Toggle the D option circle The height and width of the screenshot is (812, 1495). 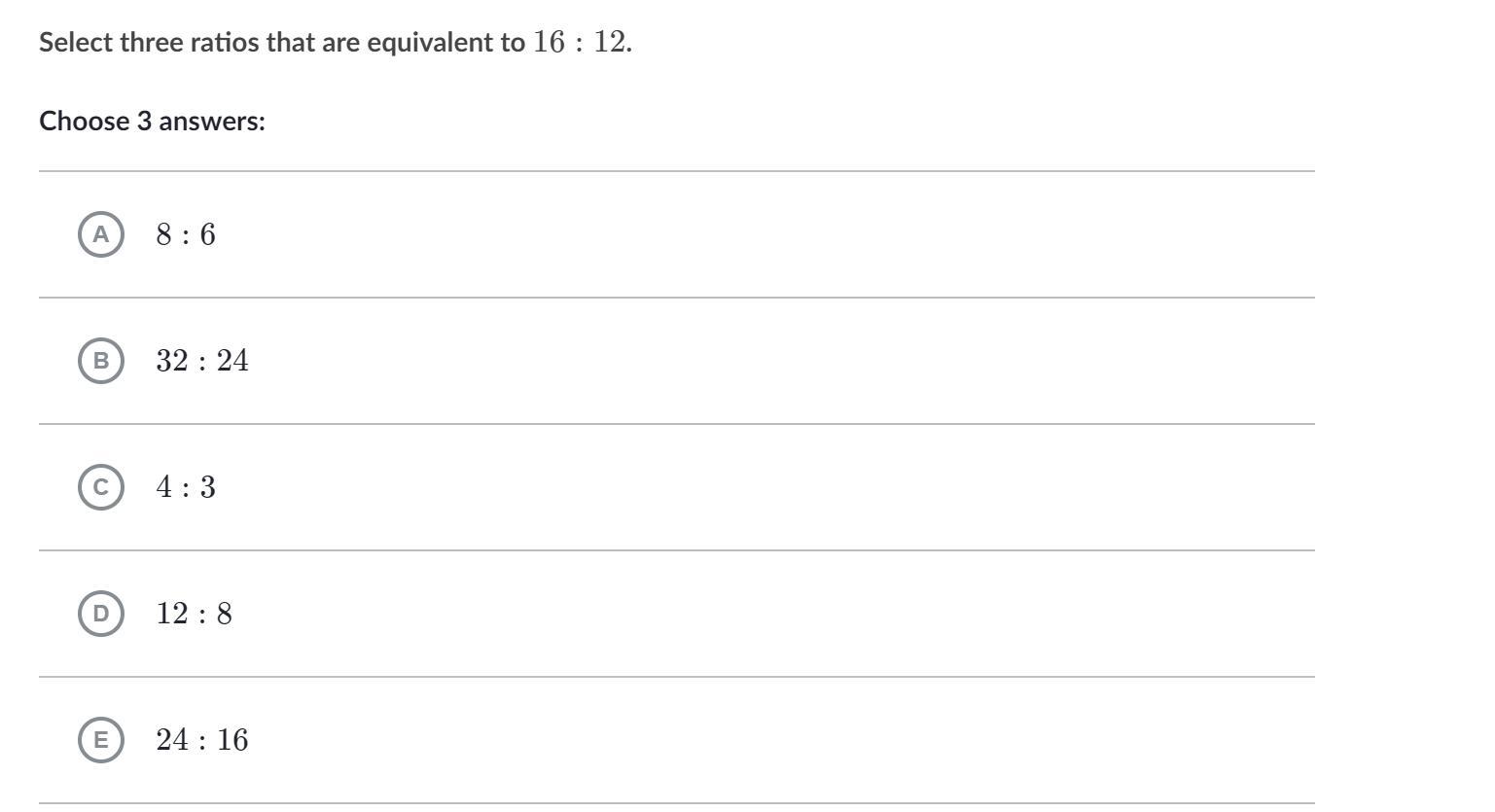[101, 614]
